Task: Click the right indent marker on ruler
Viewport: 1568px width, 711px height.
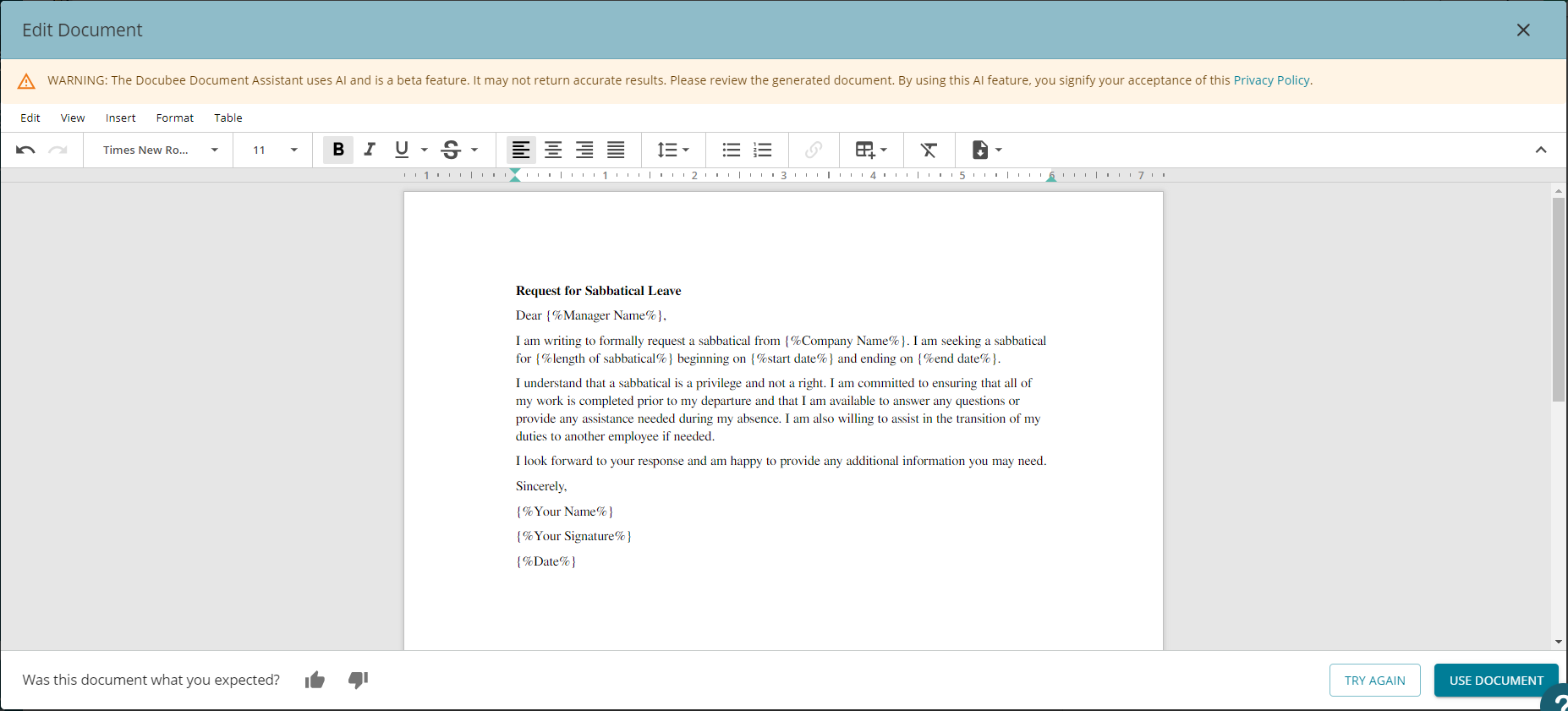Action: click(x=1051, y=177)
